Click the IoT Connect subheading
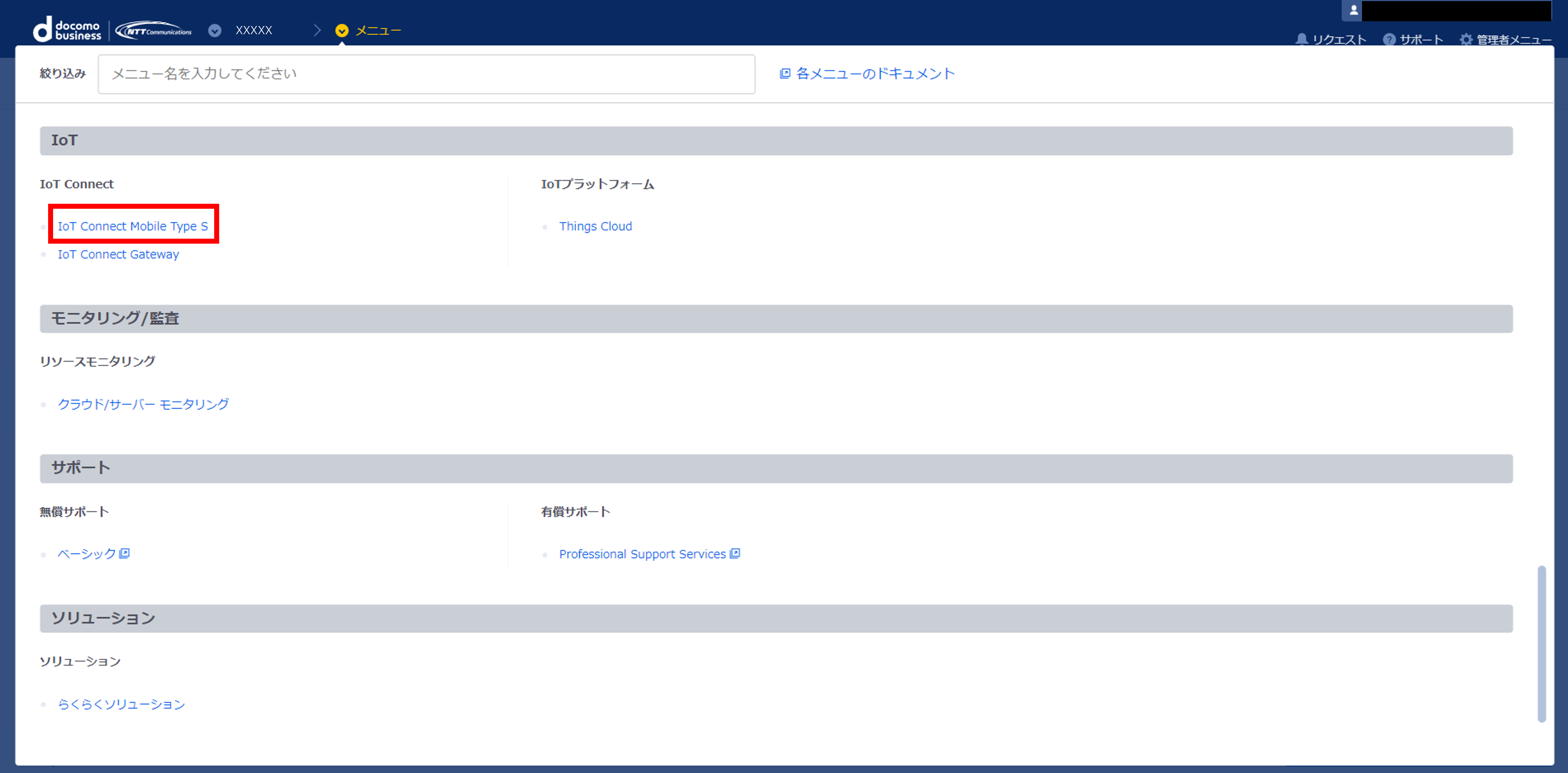Viewport: 1568px width, 773px height. (x=77, y=184)
